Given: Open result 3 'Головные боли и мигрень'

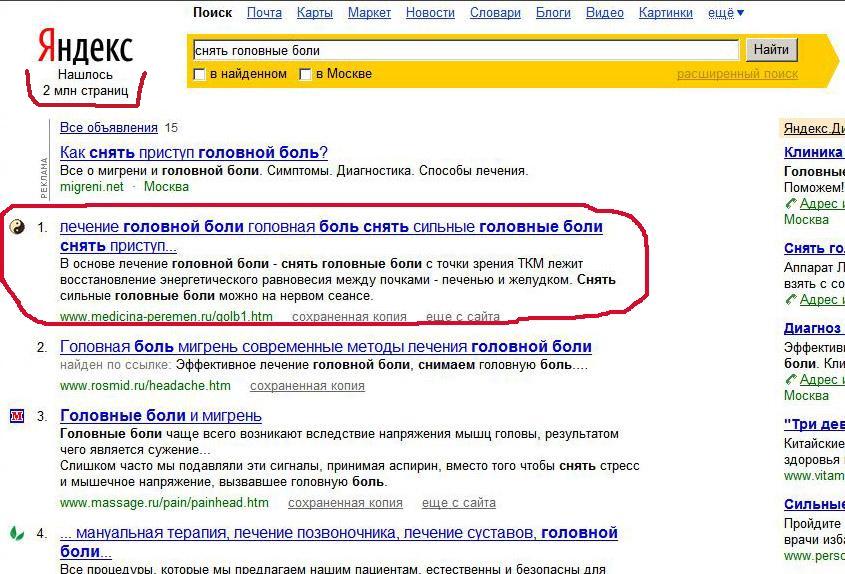Looking at the screenshot, I should pyautogui.click(x=161, y=416).
